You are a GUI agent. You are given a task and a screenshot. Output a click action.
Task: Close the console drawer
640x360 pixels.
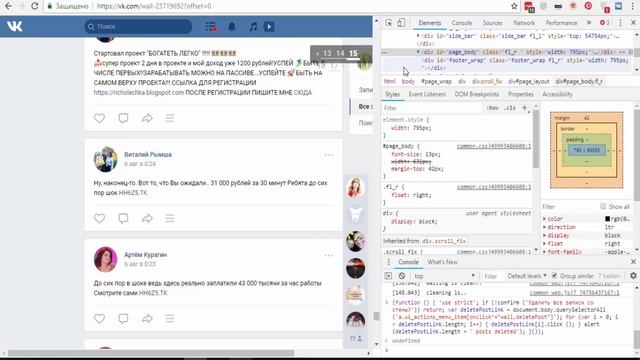(633, 262)
